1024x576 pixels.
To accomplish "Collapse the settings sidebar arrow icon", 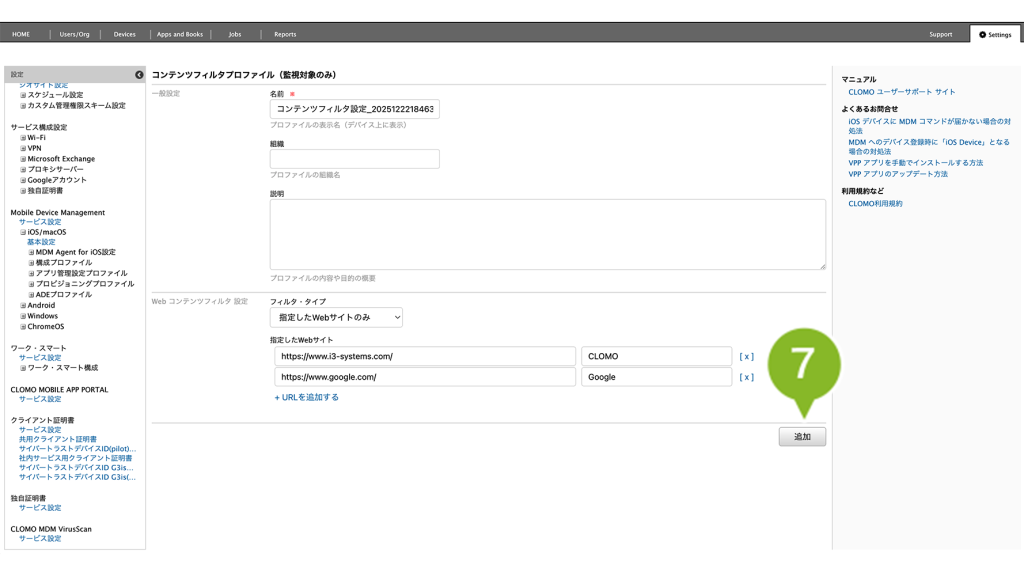I will (139, 75).
